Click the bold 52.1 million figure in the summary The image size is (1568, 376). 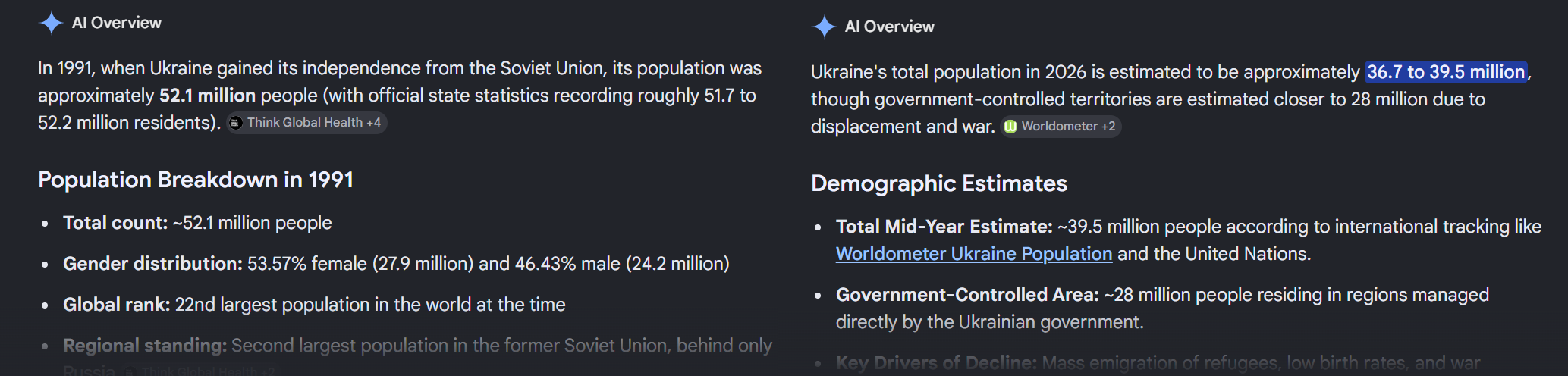point(207,96)
